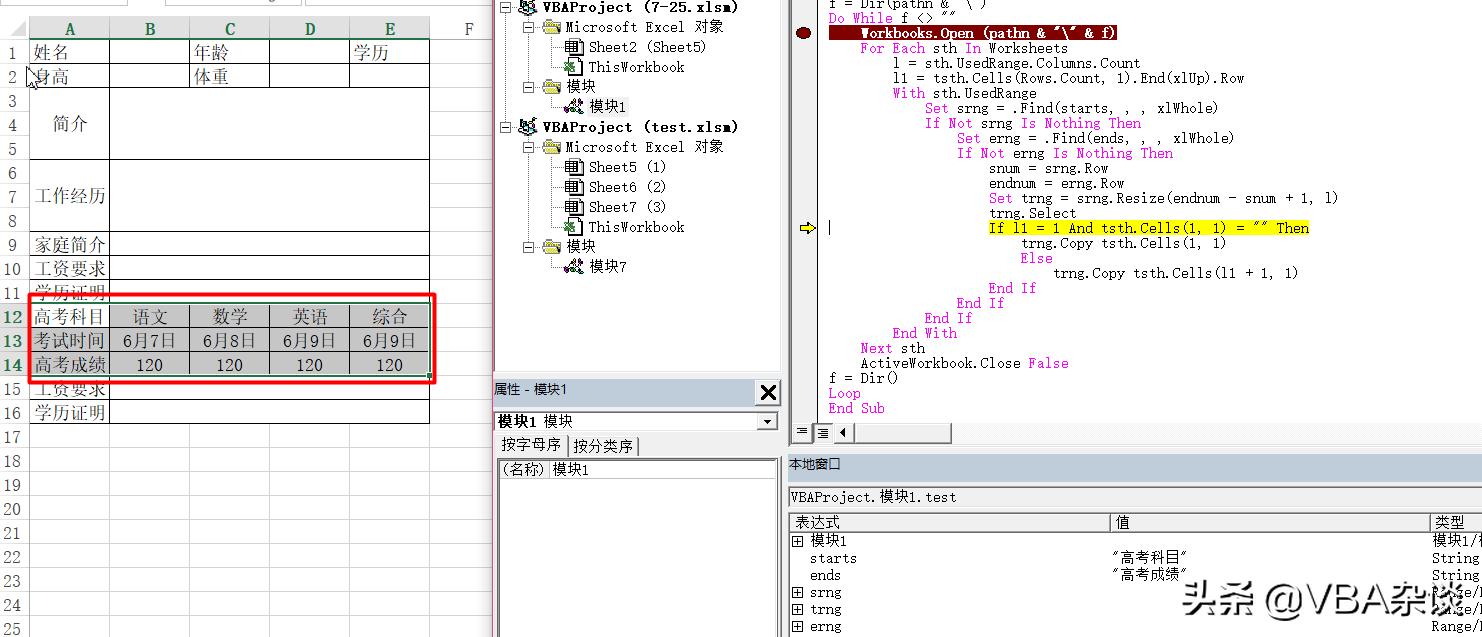
Task: Click the 语文 cell
Action: (x=149, y=317)
